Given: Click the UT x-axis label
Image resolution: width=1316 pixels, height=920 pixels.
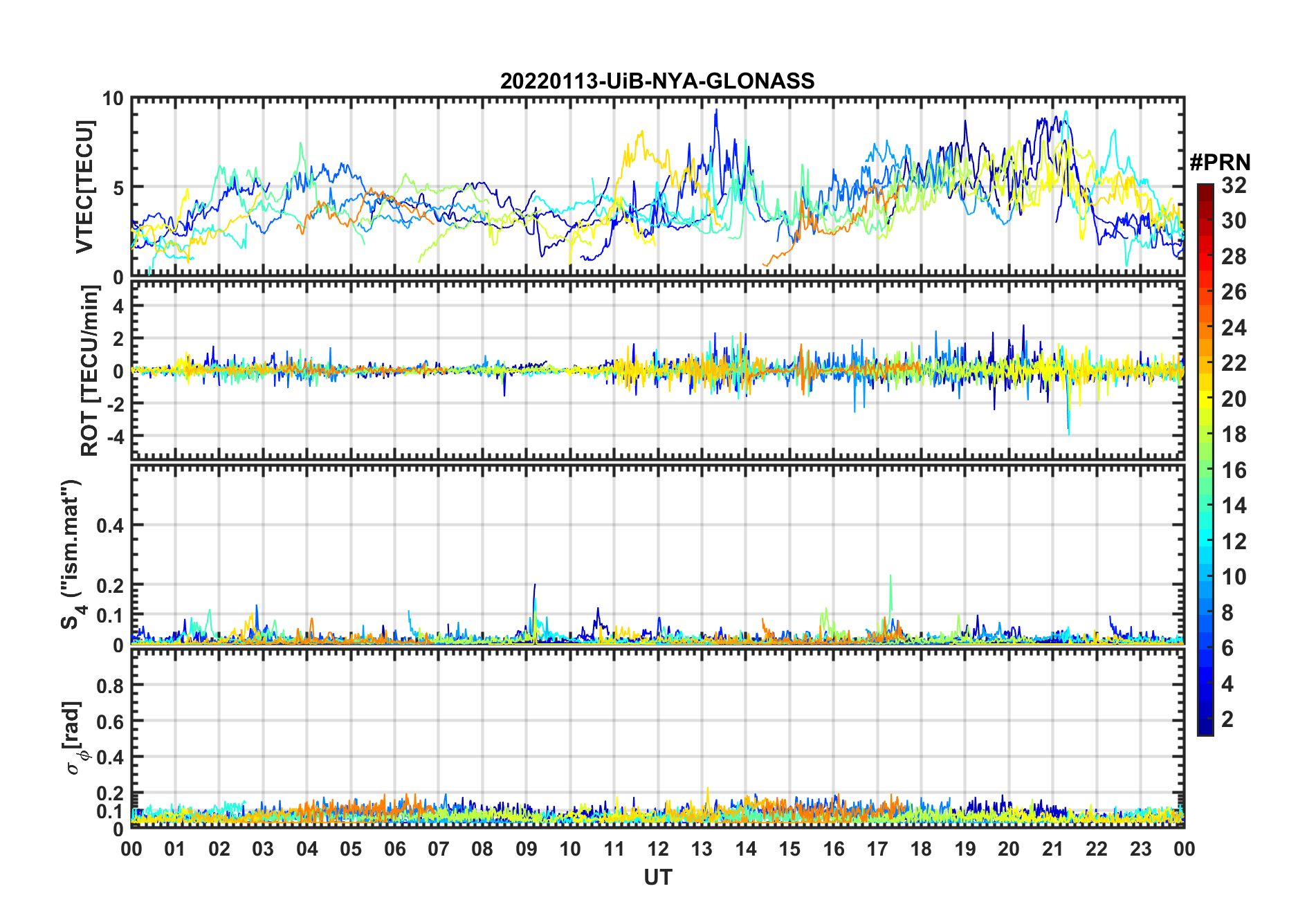Looking at the screenshot, I should pos(657,877).
